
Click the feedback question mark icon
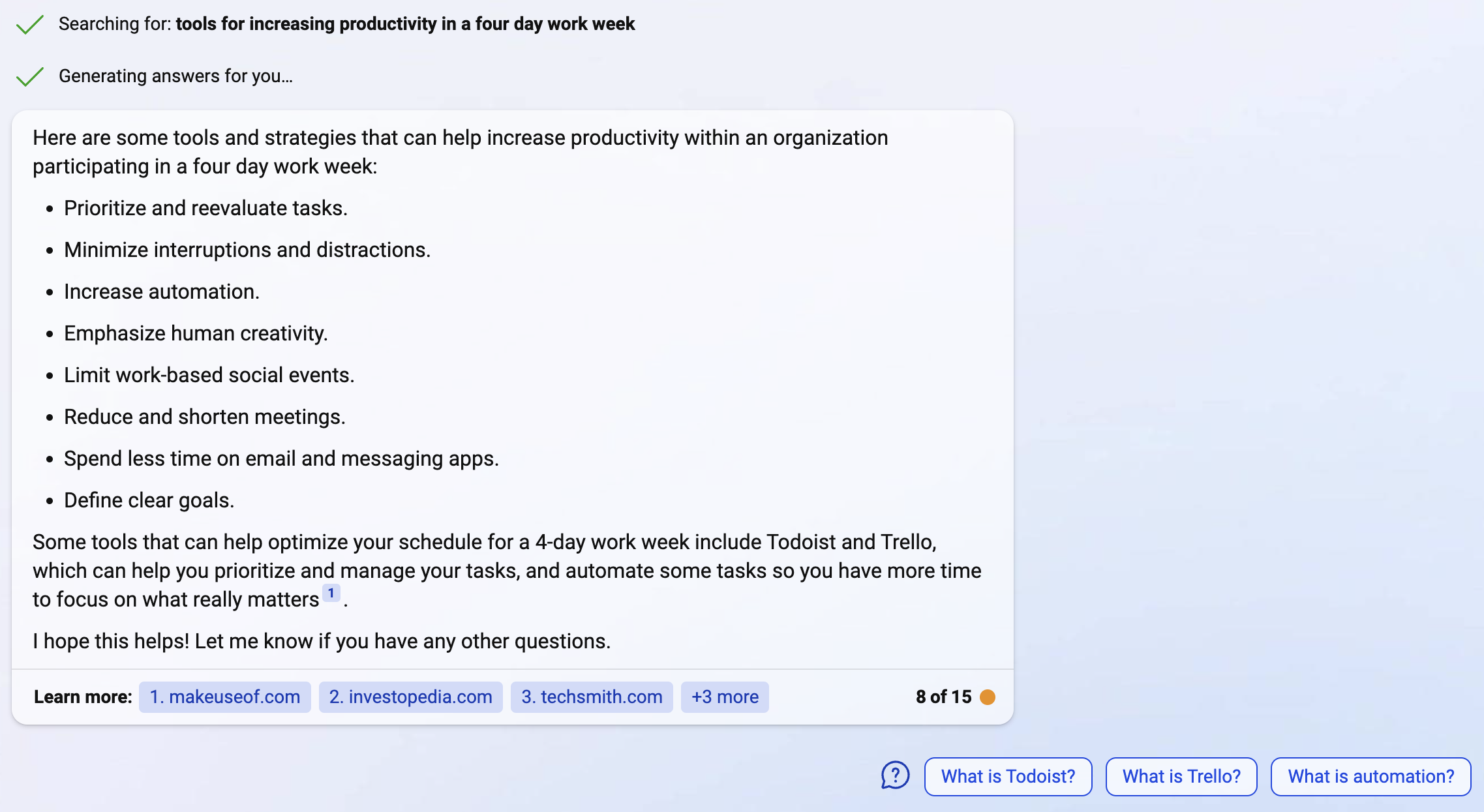895,776
